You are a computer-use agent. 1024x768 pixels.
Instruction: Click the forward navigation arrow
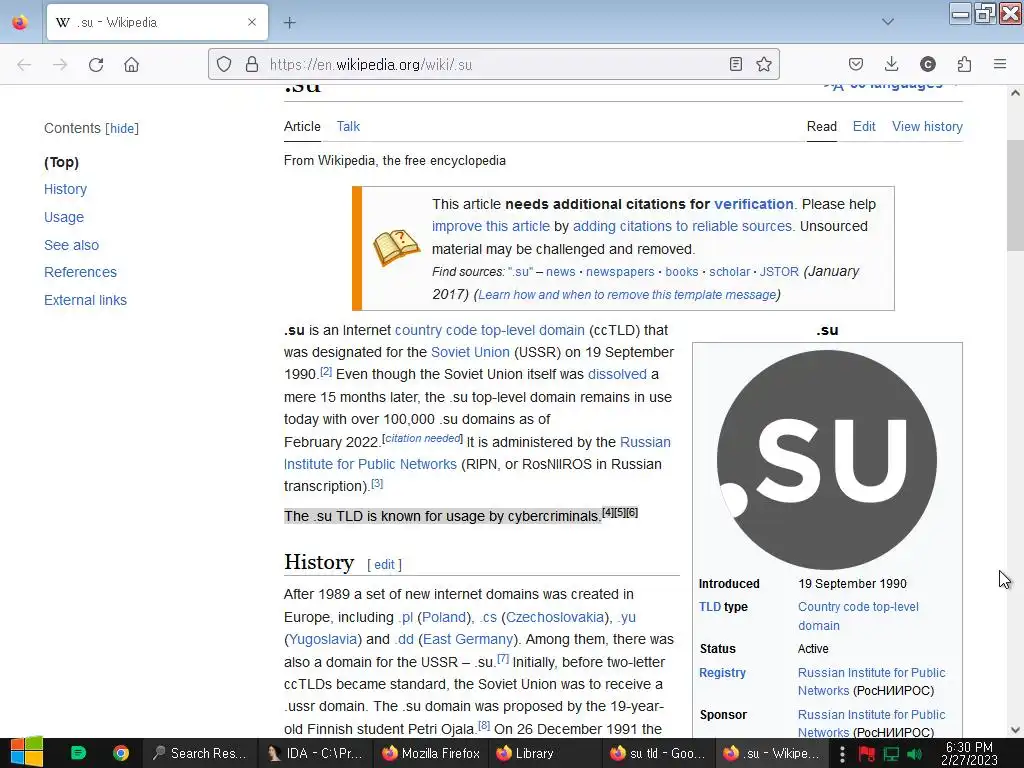pos(60,65)
